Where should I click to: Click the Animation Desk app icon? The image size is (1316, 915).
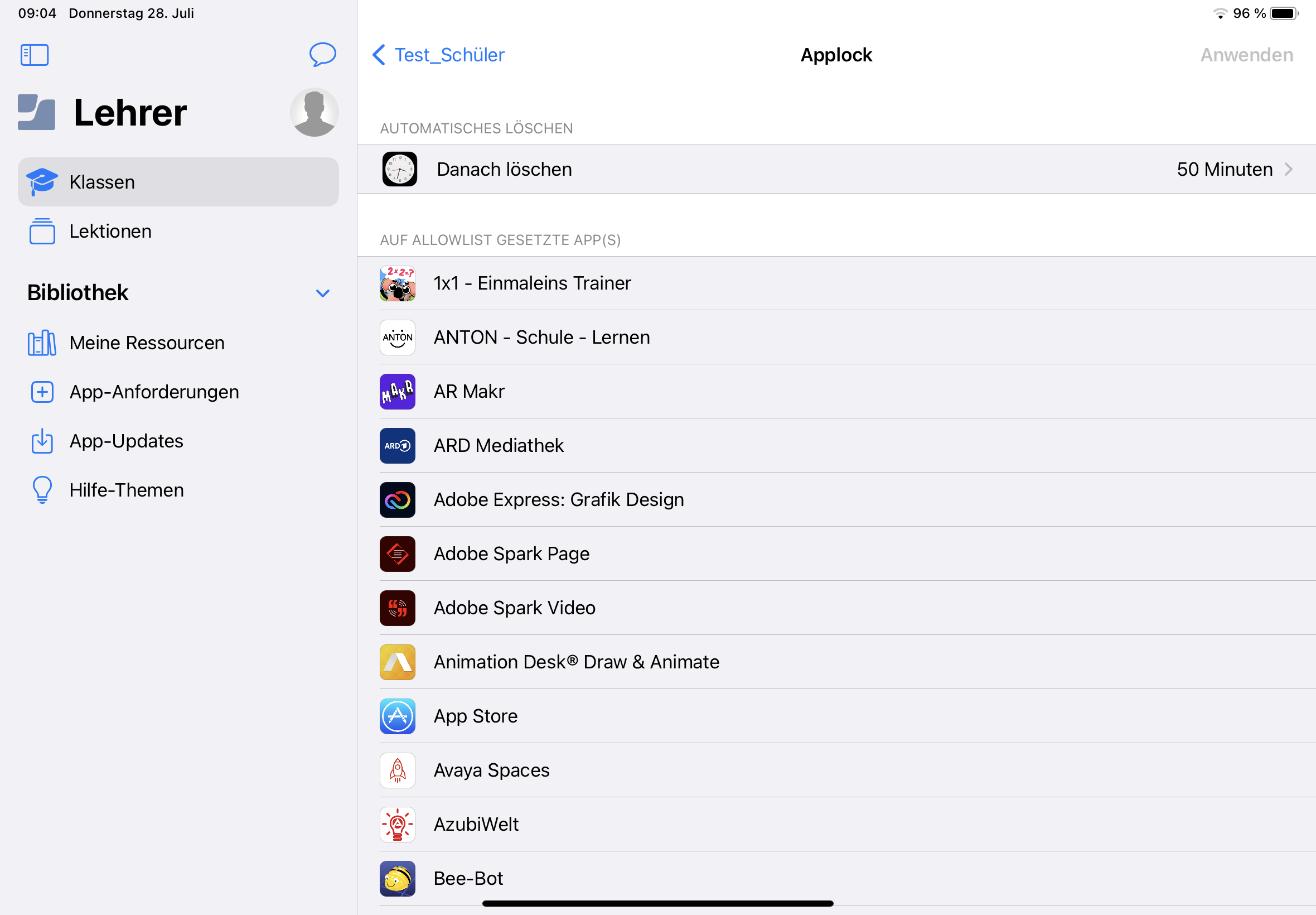click(397, 662)
